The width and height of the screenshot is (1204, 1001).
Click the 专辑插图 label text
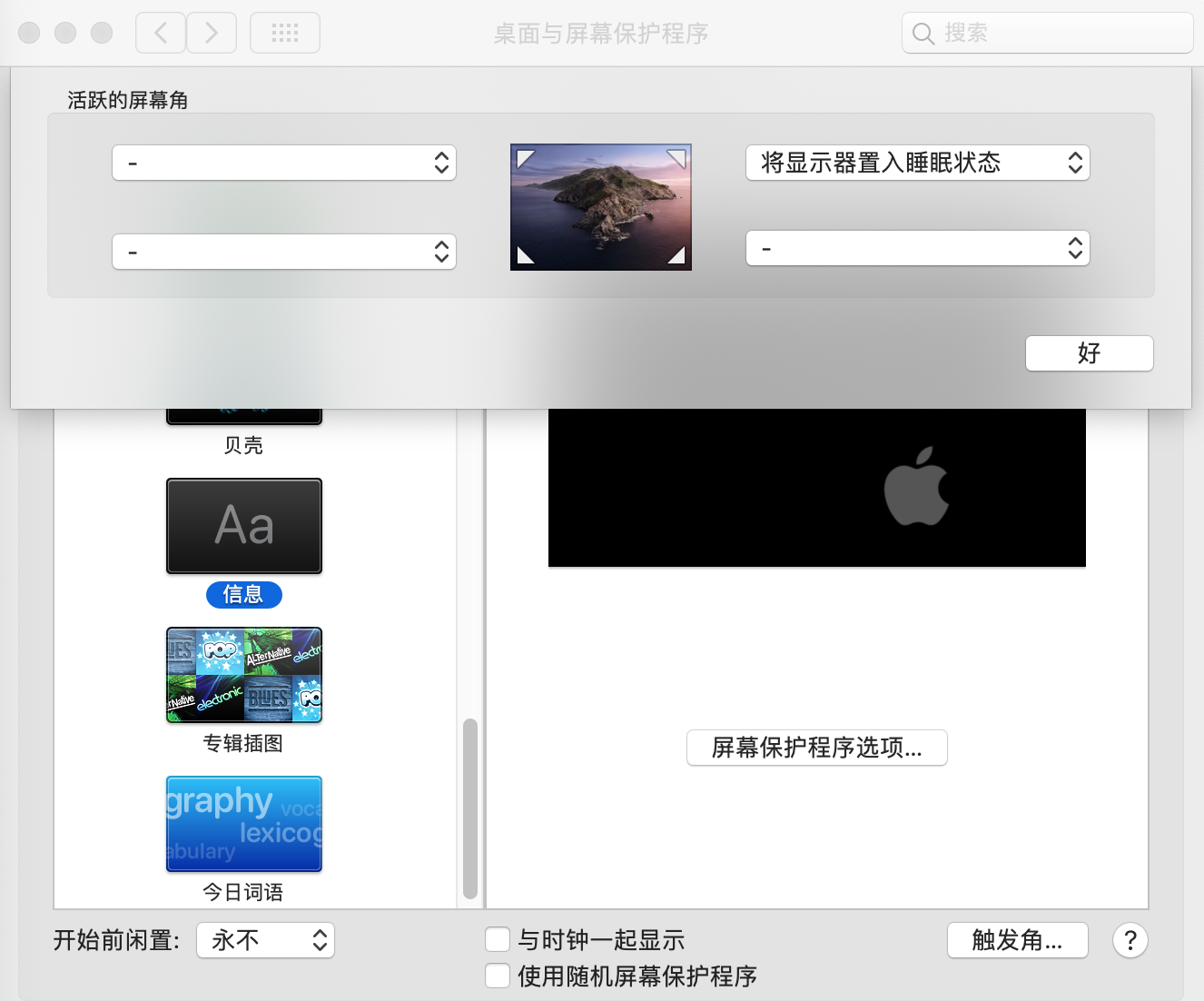click(x=243, y=743)
